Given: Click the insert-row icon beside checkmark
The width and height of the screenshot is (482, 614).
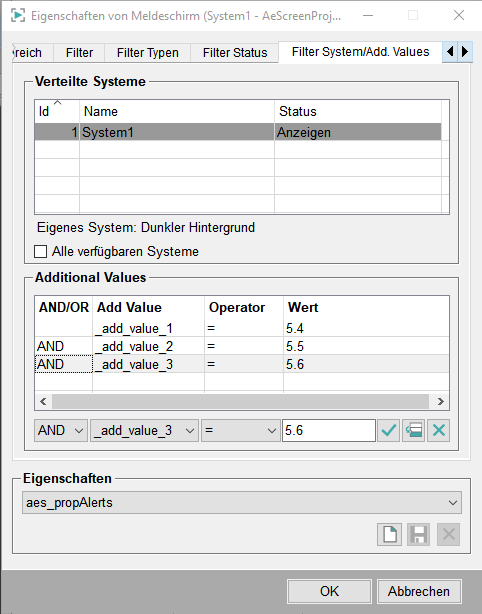Looking at the screenshot, I should pyautogui.click(x=413, y=430).
